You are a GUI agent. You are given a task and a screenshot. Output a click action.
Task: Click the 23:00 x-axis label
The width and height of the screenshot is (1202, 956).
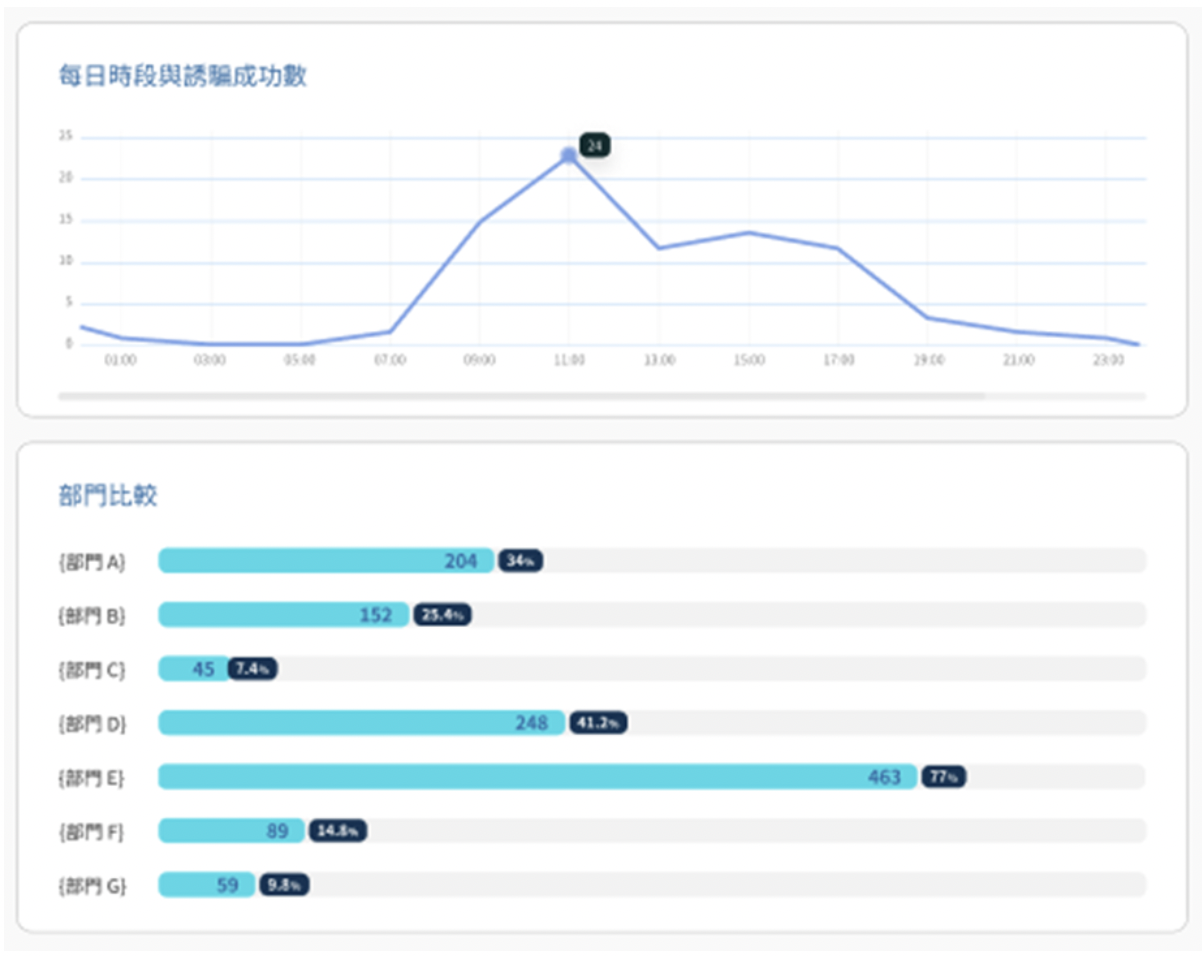[x=1108, y=360]
